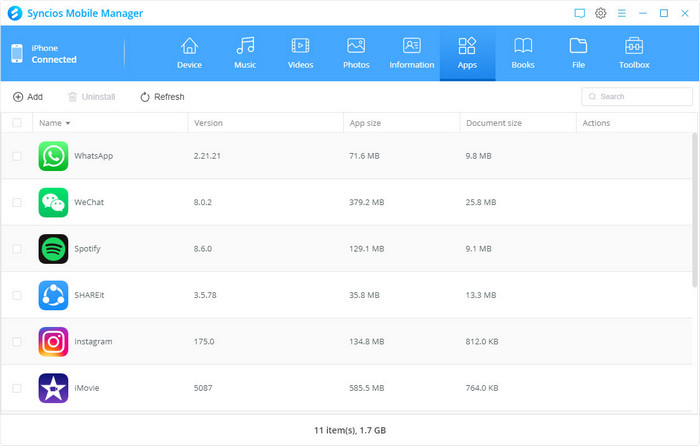The height and width of the screenshot is (446, 700).
Task: Switch to the Information tab
Action: click(411, 53)
